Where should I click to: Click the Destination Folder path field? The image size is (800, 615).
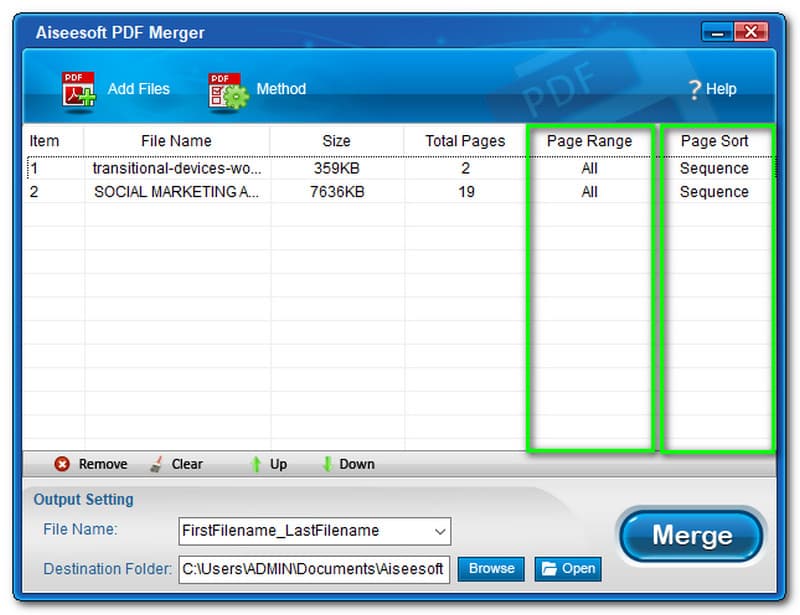pos(314,569)
